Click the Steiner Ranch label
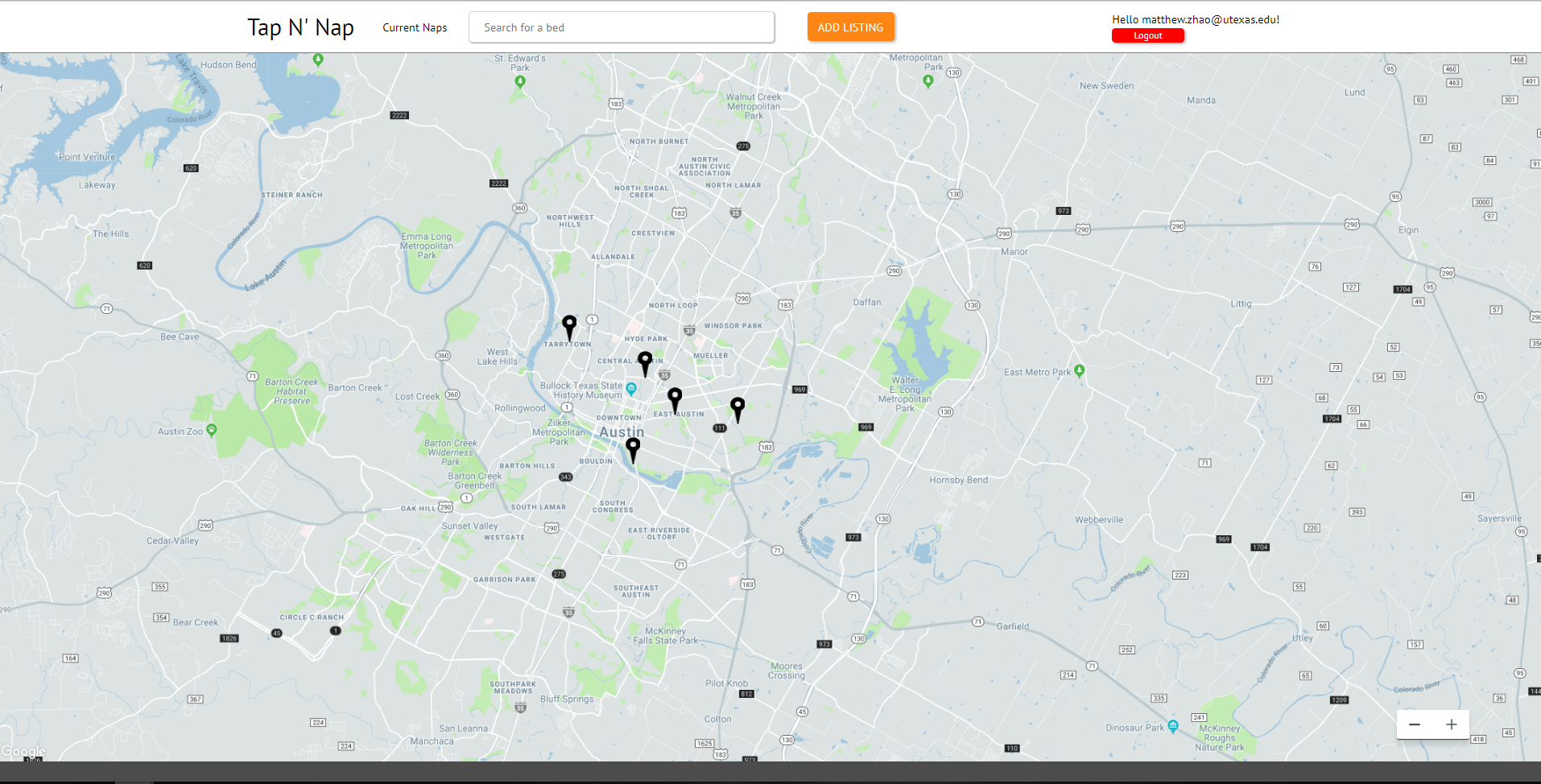This screenshot has height=784, width=1541. point(291,195)
